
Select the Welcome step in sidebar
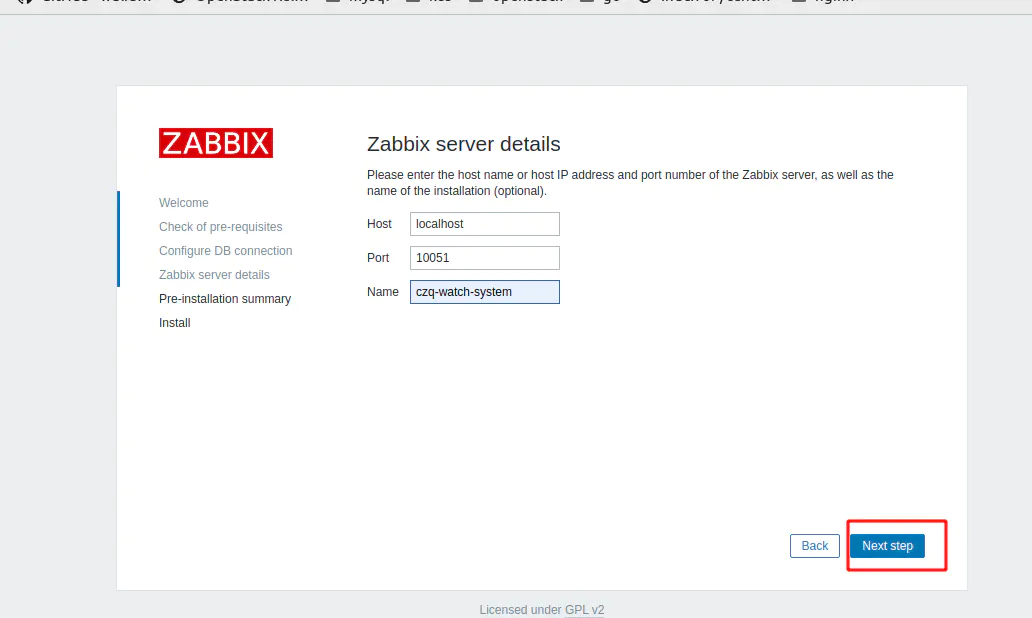184,203
